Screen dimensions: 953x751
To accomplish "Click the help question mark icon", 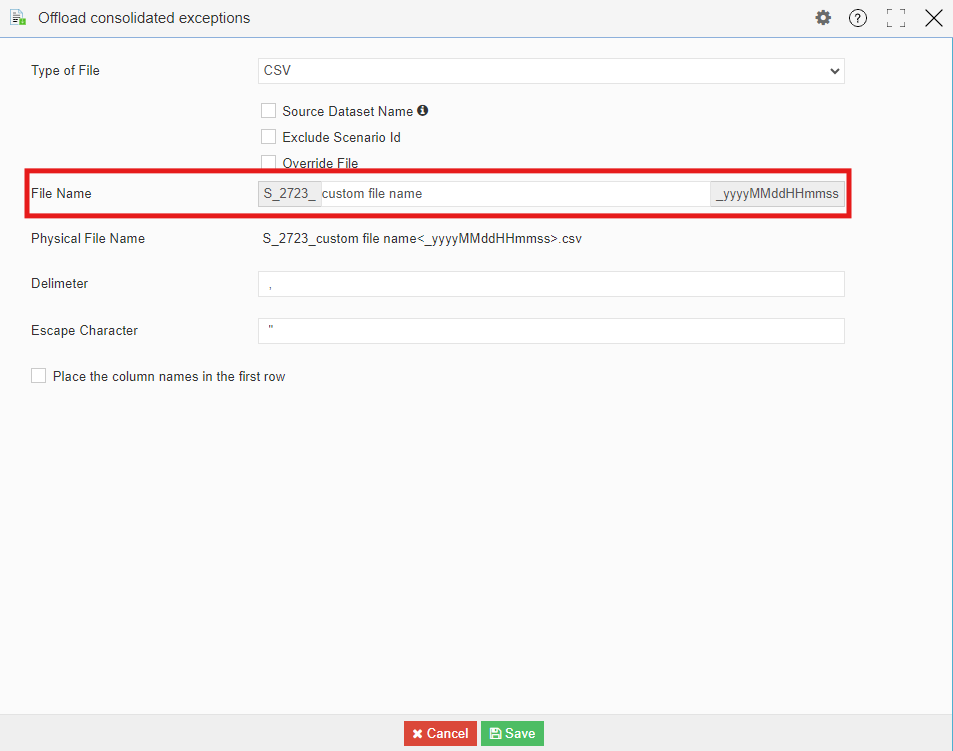I will click(x=858, y=18).
